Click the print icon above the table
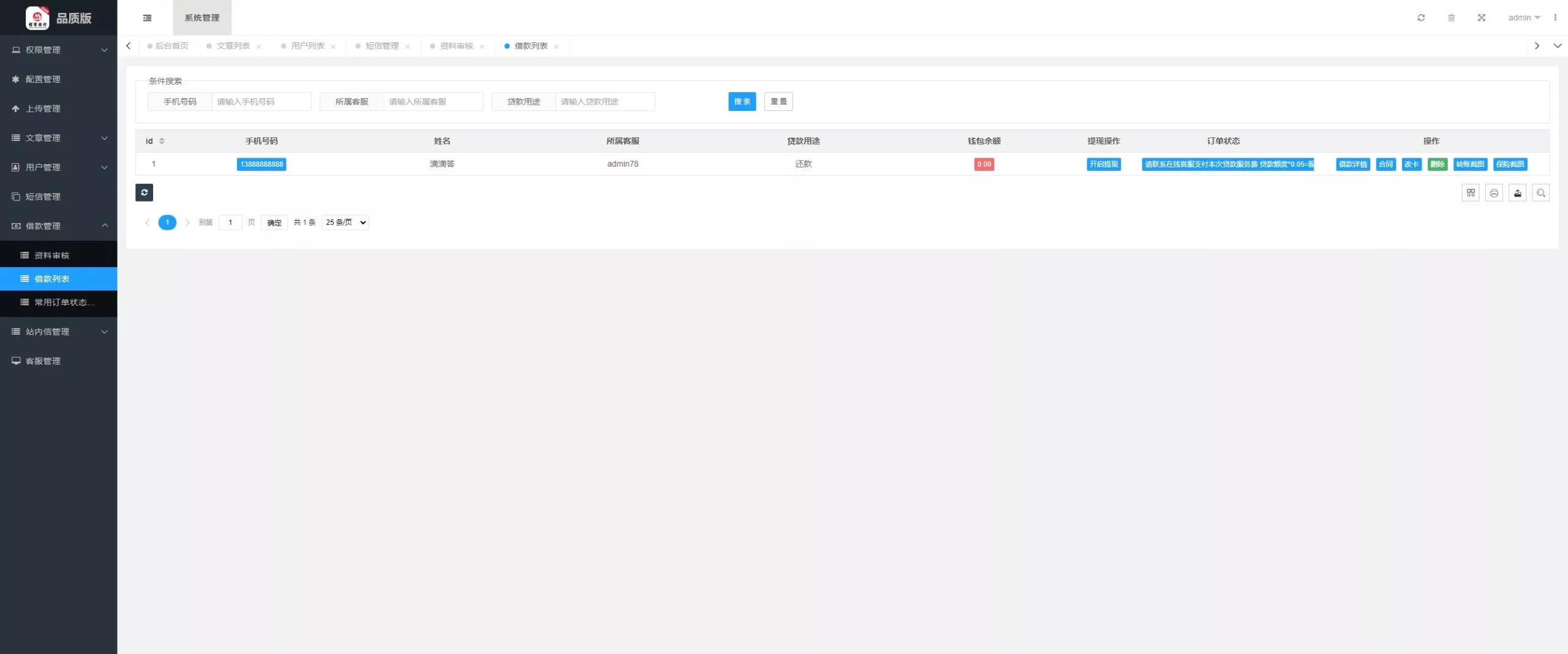 click(x=1494, y=193)
